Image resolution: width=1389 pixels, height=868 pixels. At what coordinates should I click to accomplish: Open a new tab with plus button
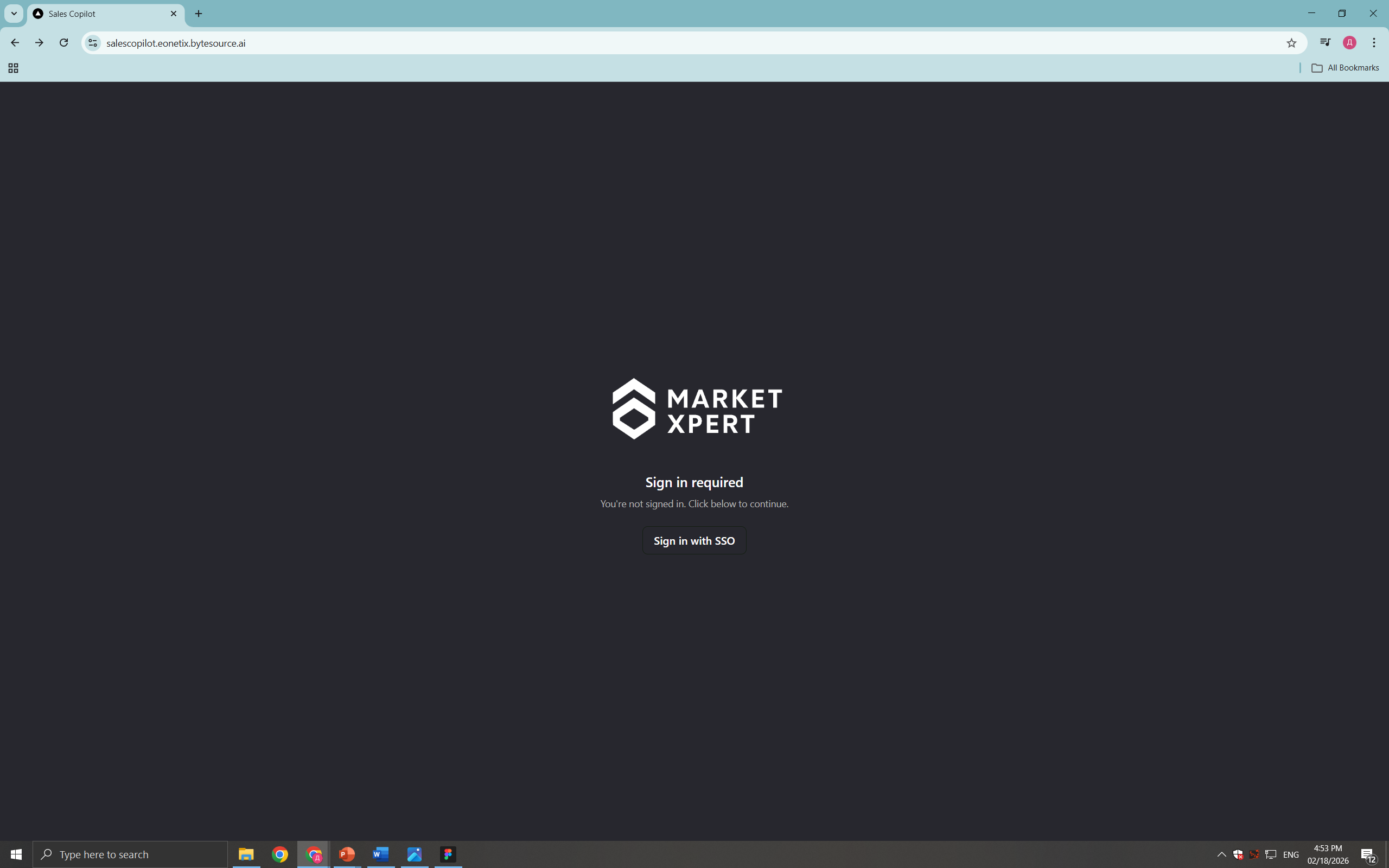tap(199, 13)
